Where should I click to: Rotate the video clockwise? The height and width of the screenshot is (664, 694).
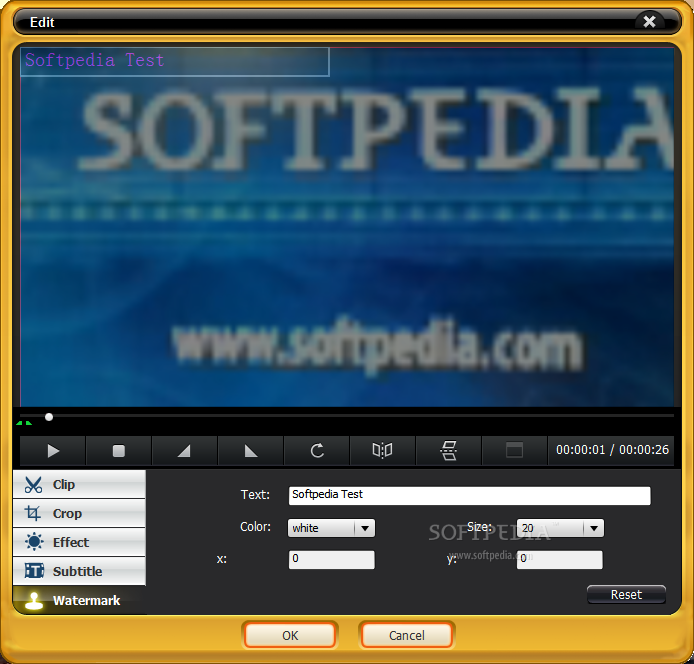[x=317, y=451]
